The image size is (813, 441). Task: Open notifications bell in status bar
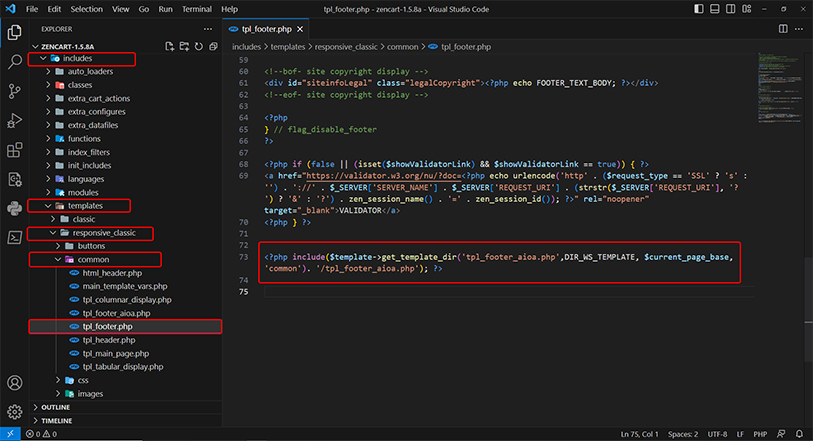click(799, 434)
